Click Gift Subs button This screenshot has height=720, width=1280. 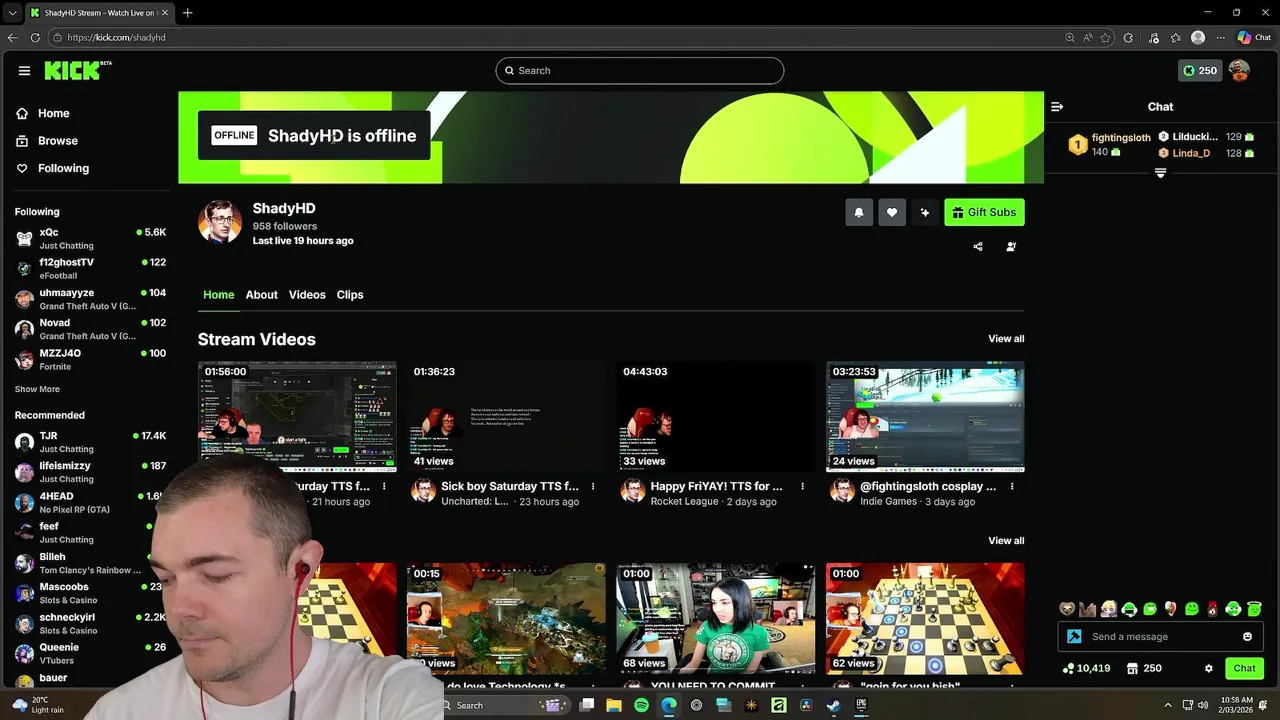[984, 212]
